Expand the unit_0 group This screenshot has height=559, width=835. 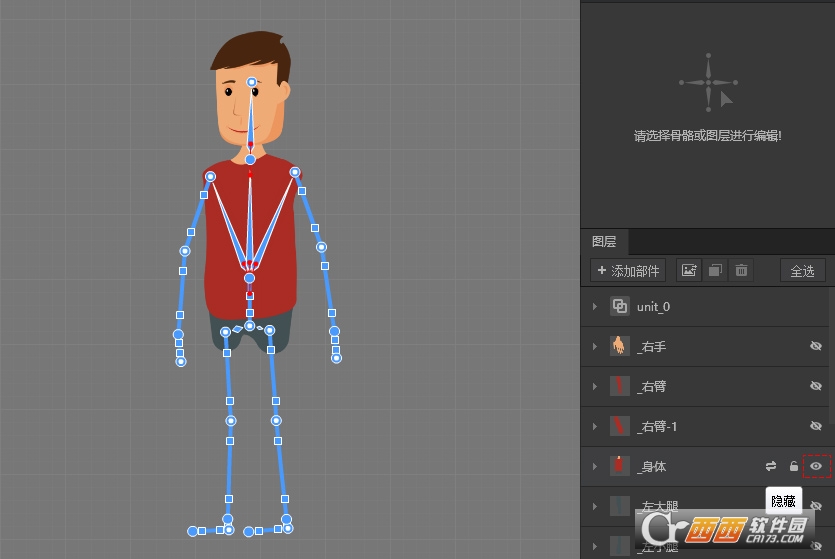pyautogui.click(x=595, y=307)
